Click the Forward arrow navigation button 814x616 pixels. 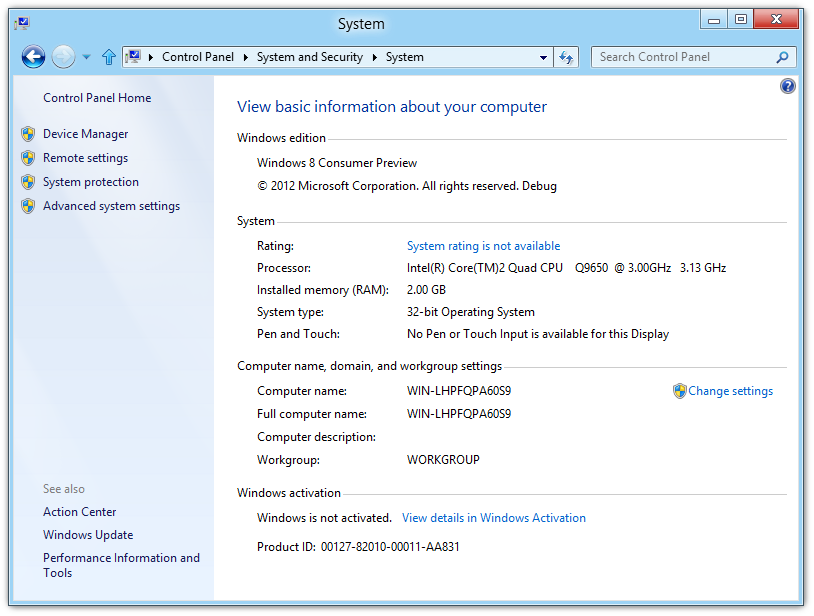(63, 57)
